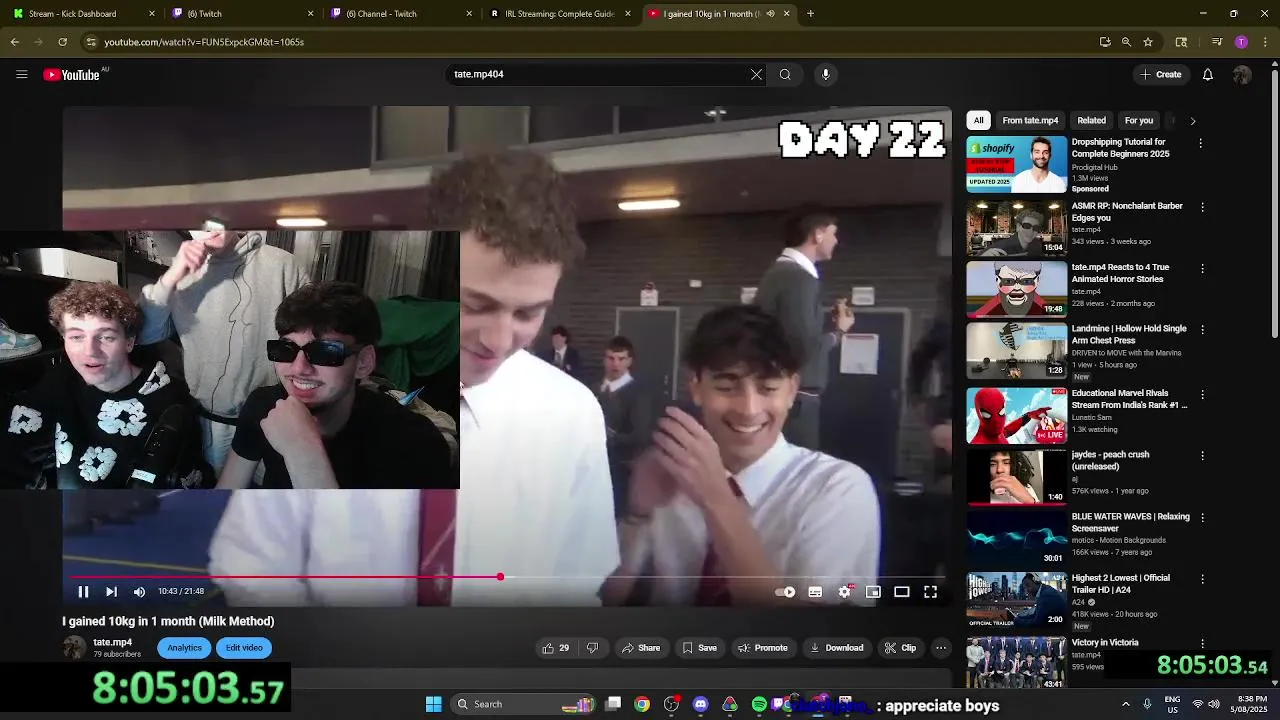Open options for Marvel Rivals stream
The height and width of the screenshot is (720, 1280).
tap(1202, 395)
